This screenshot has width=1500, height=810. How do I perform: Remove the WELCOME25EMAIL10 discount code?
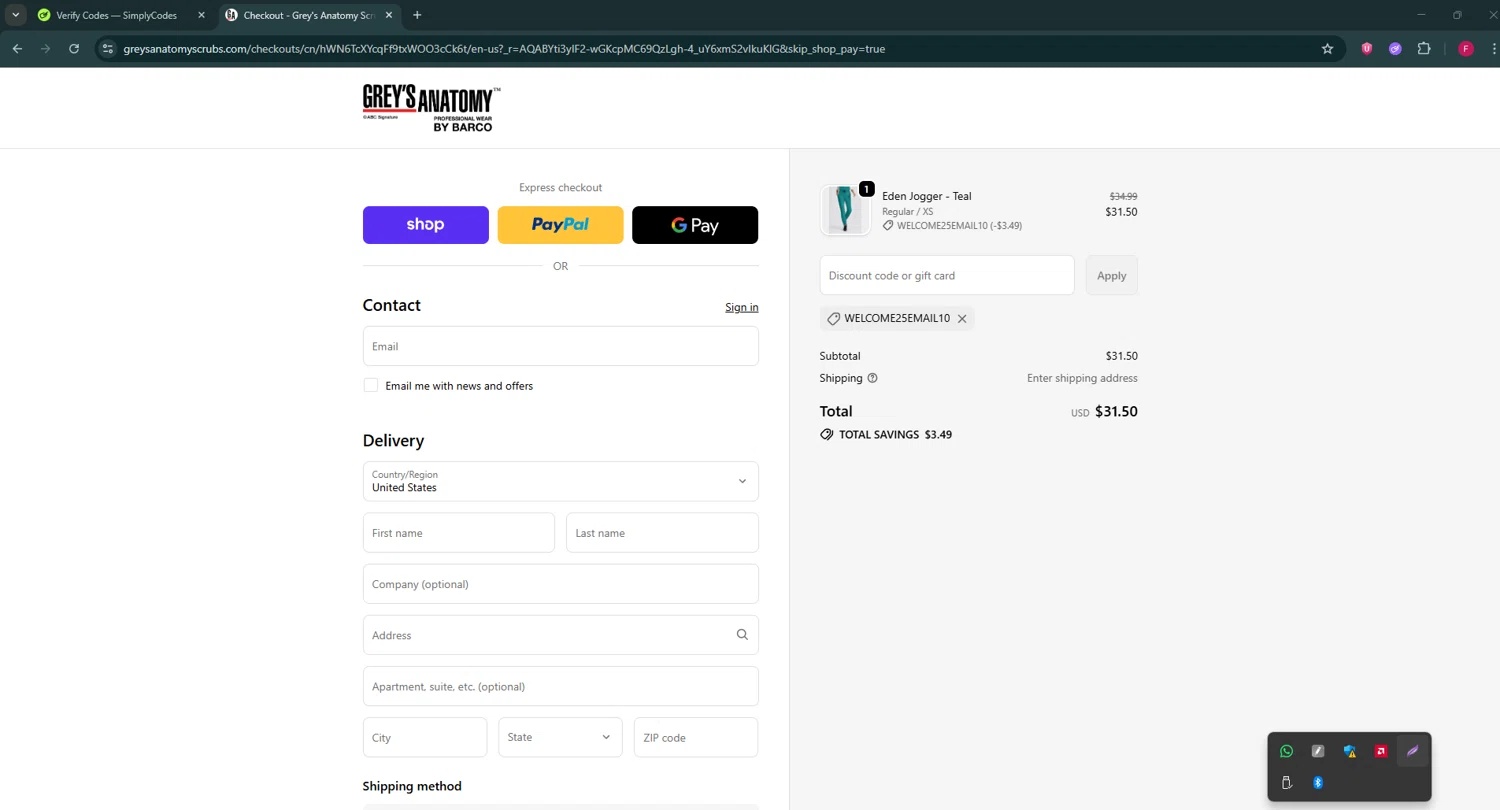click(x=962, y=319)
